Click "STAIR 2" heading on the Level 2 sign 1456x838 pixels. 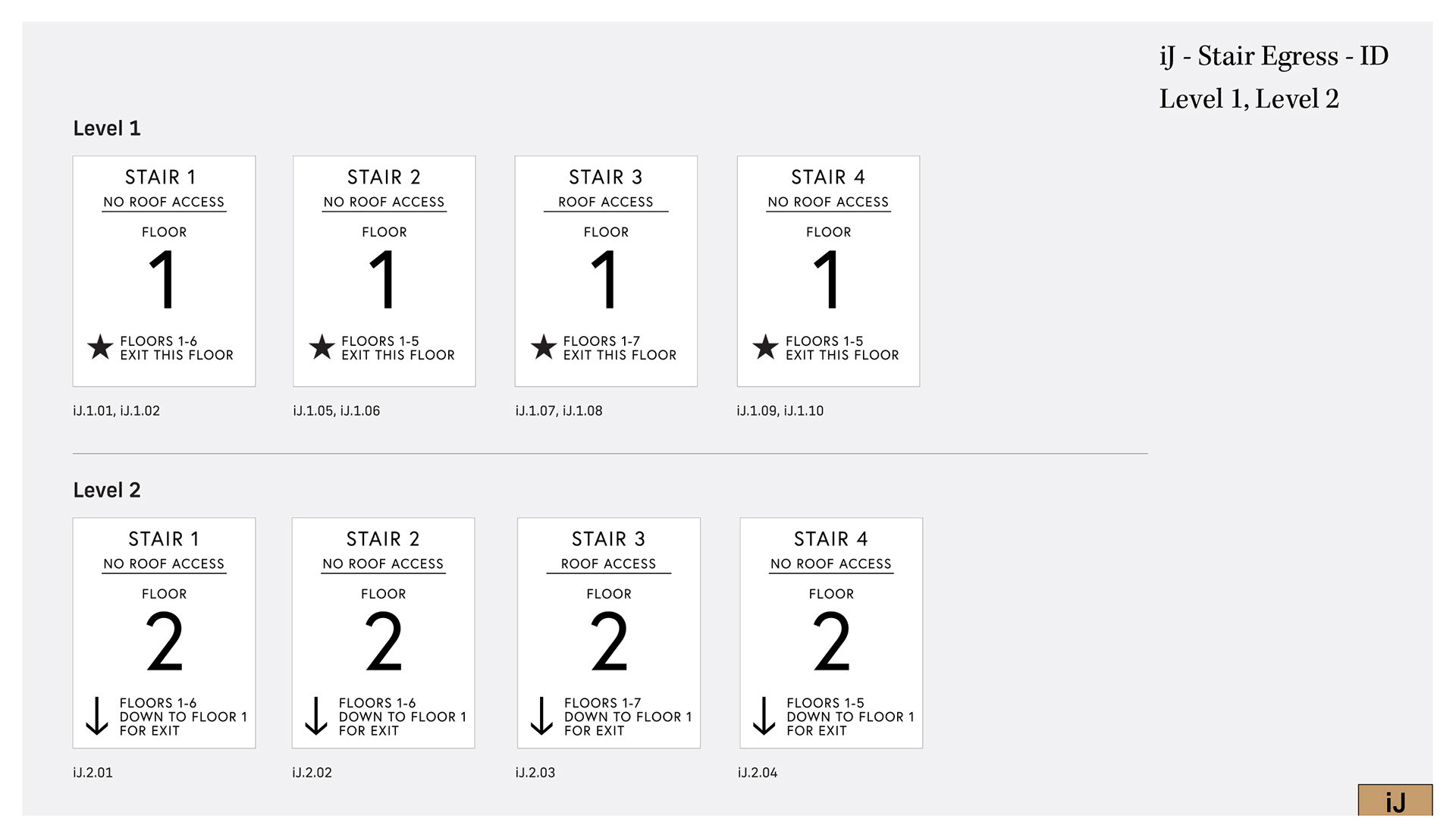point(383,539)
